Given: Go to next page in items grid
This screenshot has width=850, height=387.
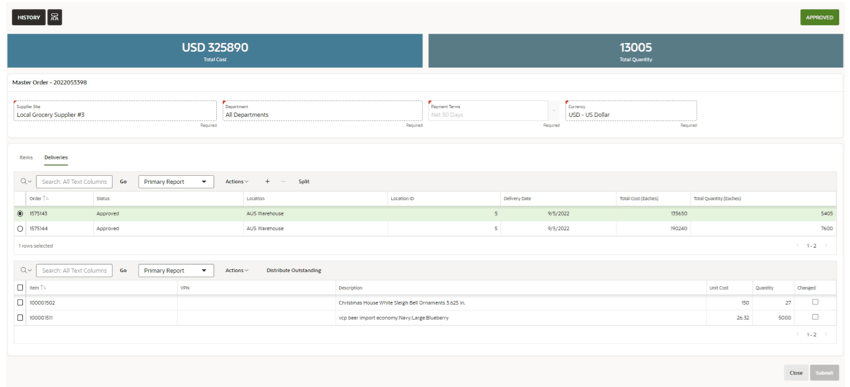Looking at the screenshot, I should coord(826,334).
